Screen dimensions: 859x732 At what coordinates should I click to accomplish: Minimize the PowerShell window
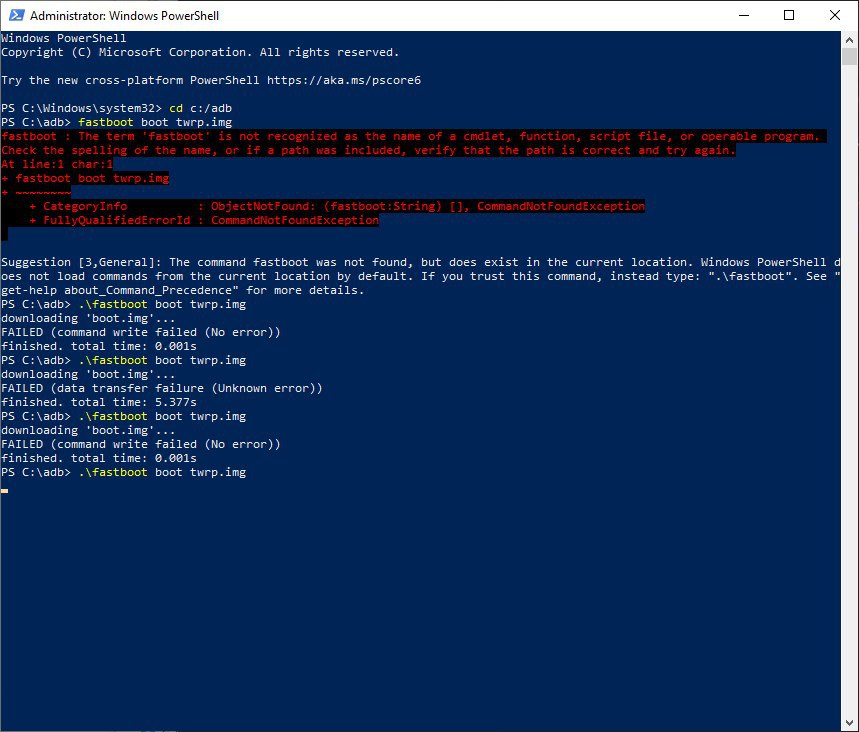coord(743,15)
